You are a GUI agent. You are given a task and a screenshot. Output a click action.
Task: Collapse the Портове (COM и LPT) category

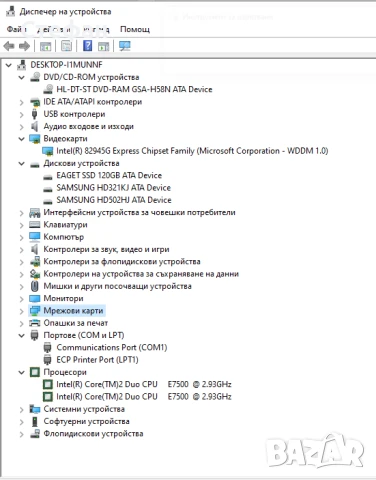tap(22, 335)
